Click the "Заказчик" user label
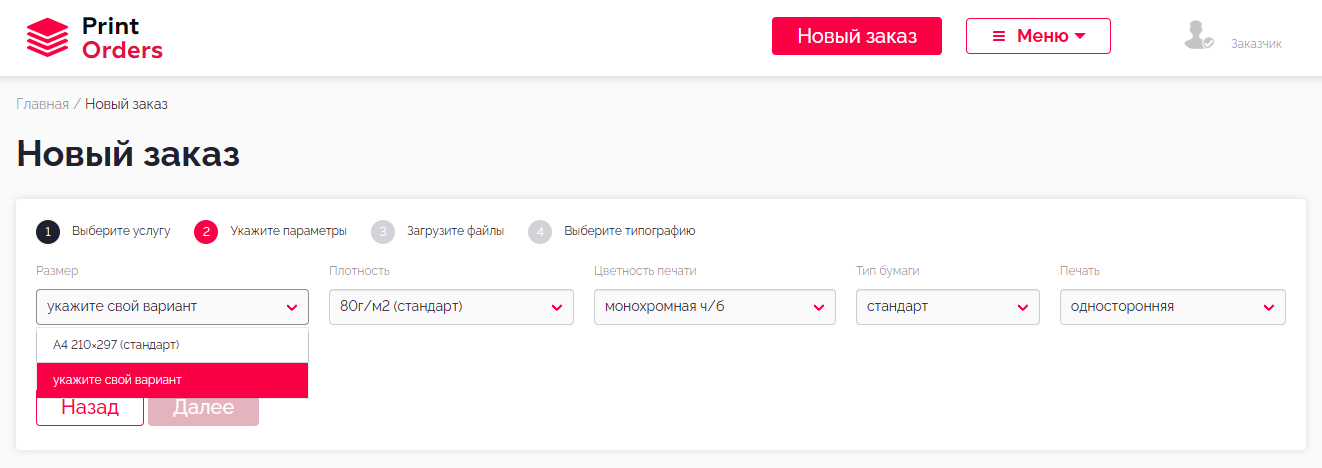The width and height of the screenshot is (1322, 468). pos(1256,44)
